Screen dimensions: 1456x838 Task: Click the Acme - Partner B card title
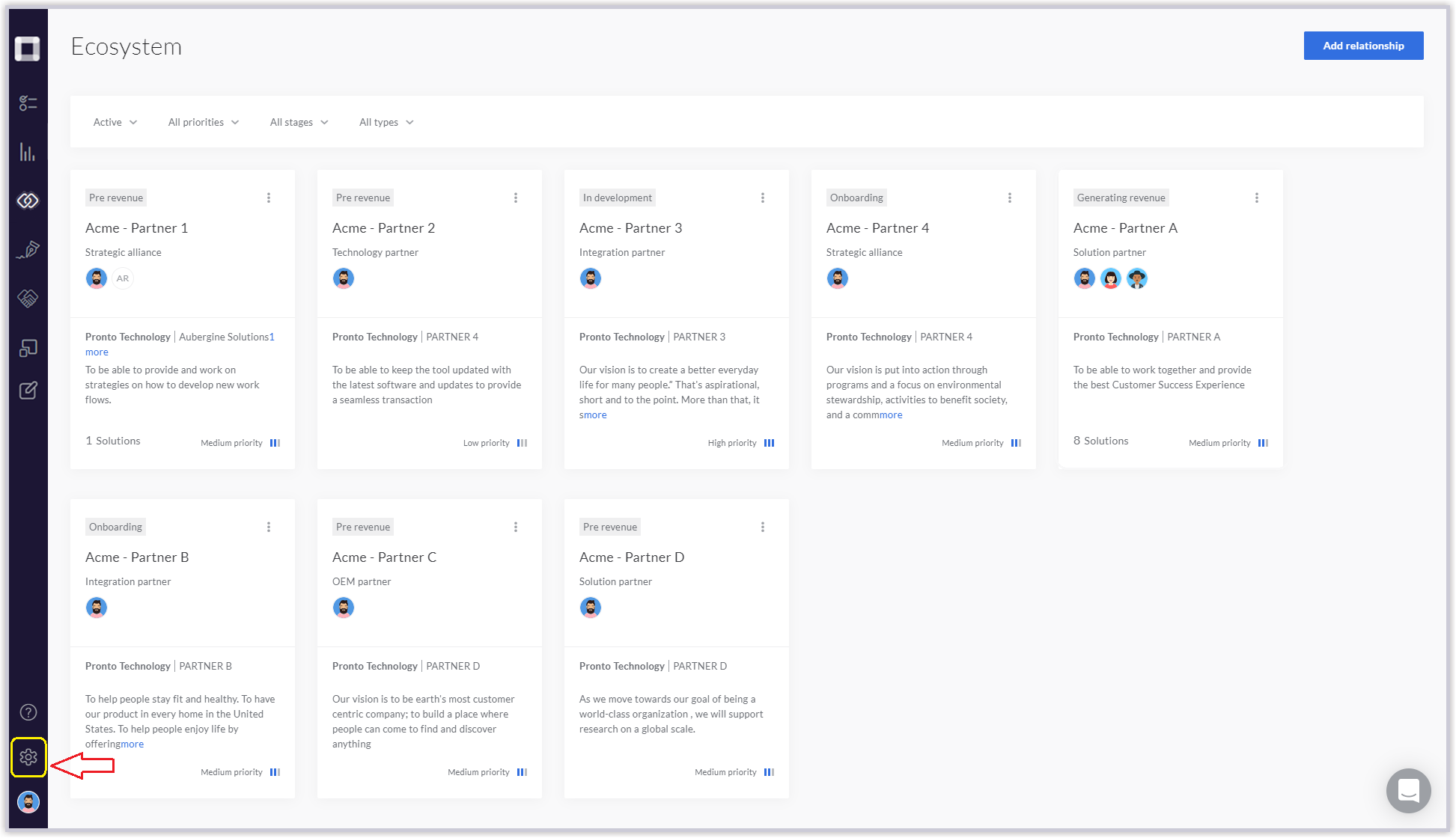point(137,557)
